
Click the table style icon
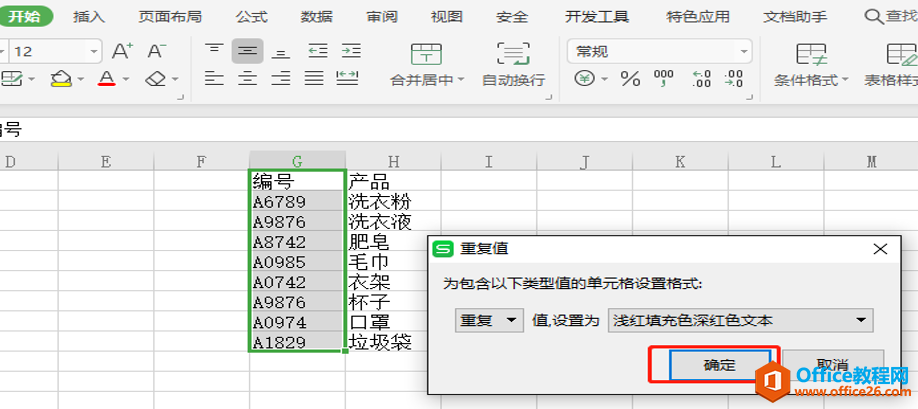[902, 54]
